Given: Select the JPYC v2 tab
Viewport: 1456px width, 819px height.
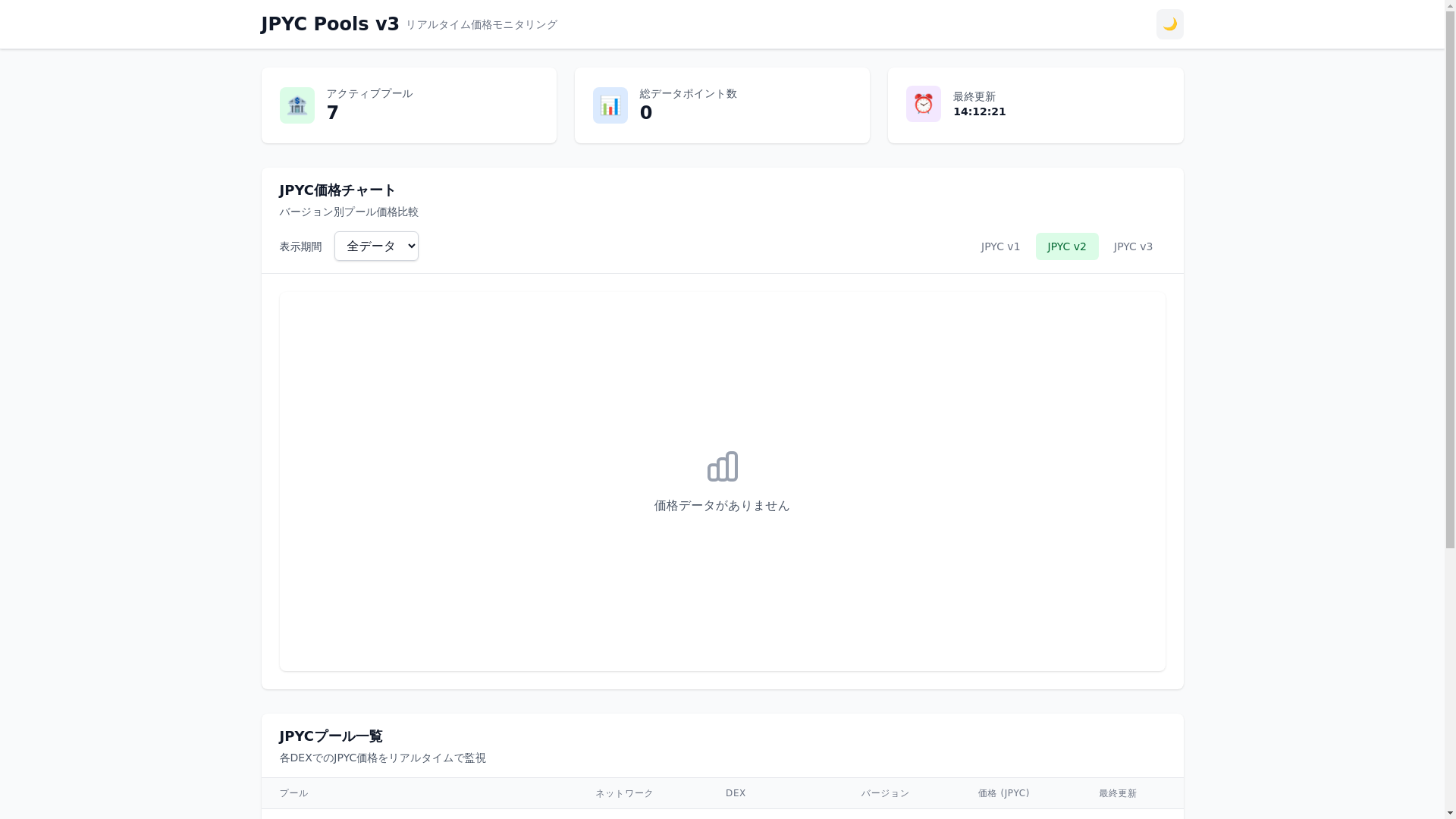Looking at the screenshot, I should (1067, 246).
